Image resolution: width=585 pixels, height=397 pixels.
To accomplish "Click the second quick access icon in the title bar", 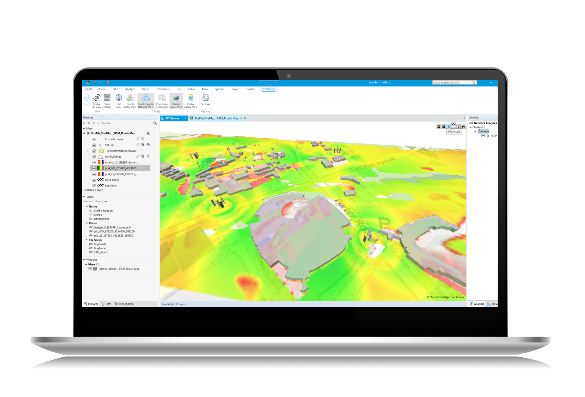I will (94, 82).
